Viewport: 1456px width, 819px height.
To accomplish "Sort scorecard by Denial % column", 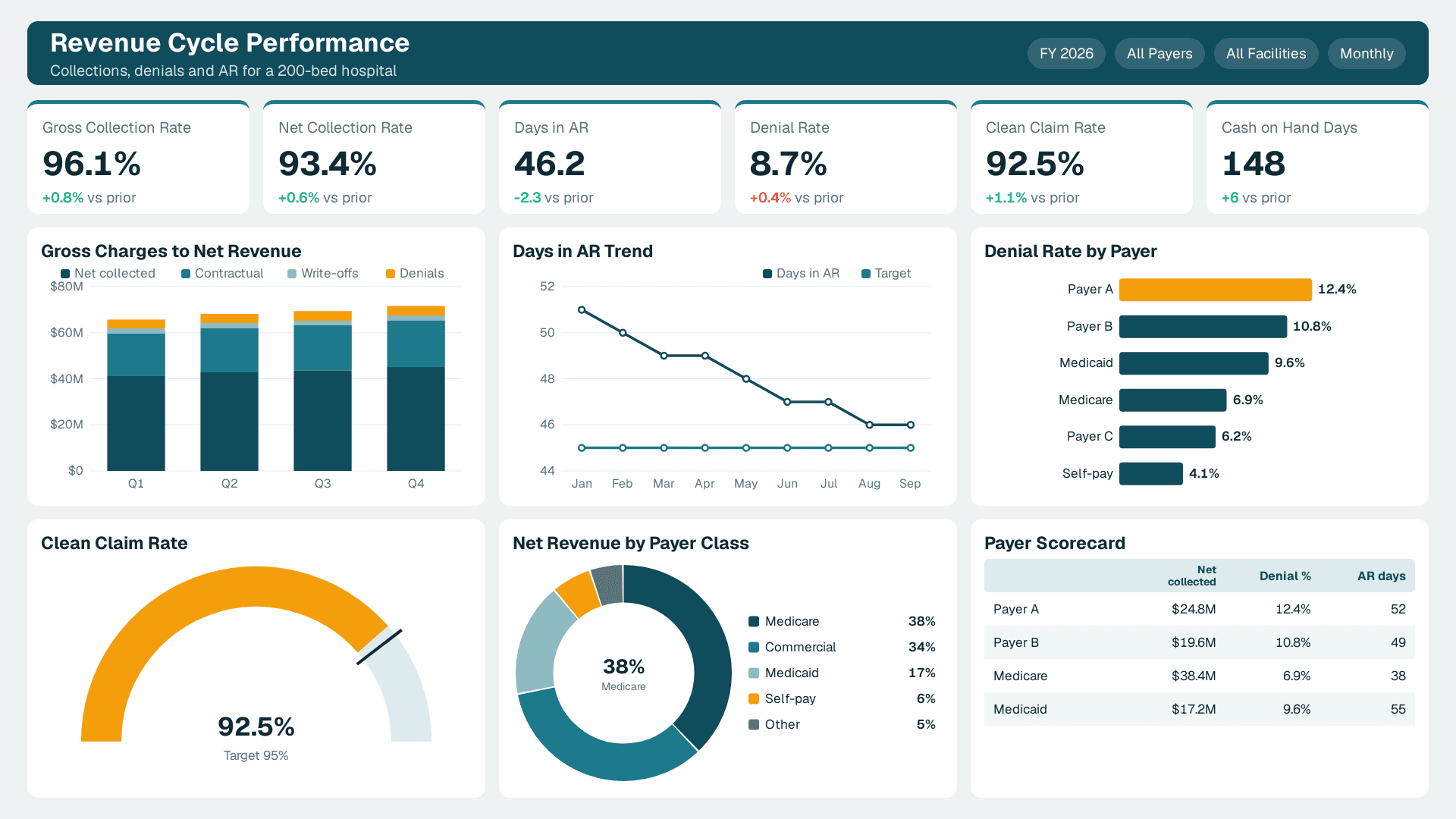I will point(1285,576).
